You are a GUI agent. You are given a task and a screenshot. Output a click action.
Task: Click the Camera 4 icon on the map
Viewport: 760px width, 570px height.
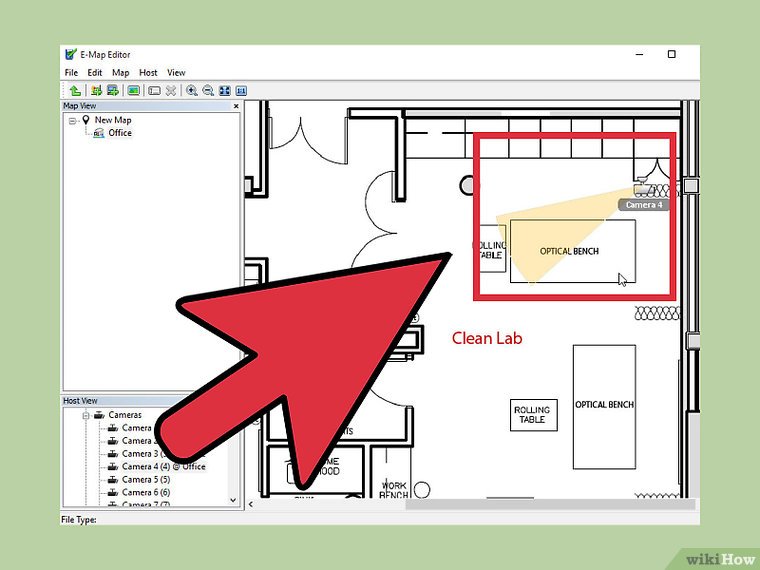click(x=642, y=188)
